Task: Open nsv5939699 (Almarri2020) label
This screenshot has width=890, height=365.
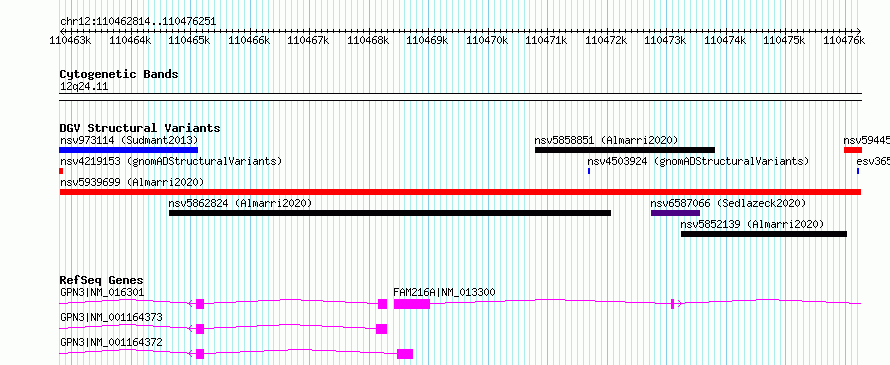Action: [x=132, y=182]
